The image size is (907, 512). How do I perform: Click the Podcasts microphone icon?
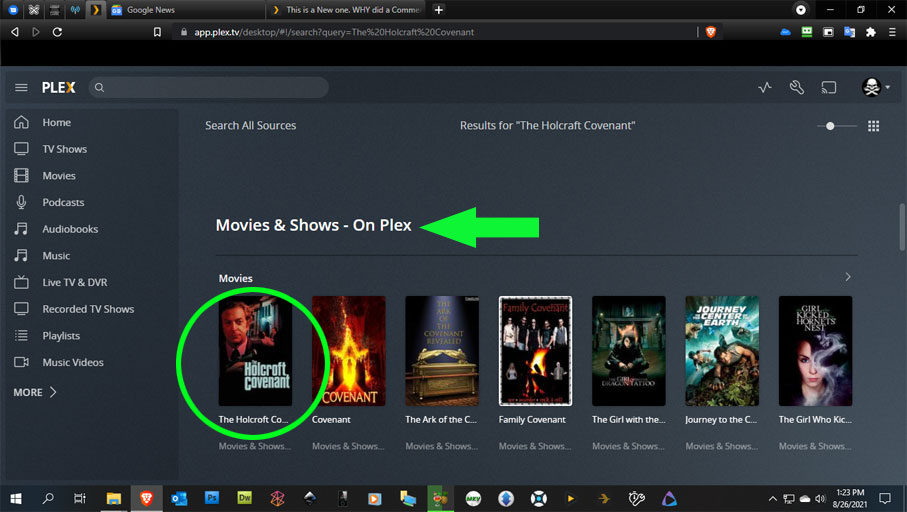coord(21,202)
